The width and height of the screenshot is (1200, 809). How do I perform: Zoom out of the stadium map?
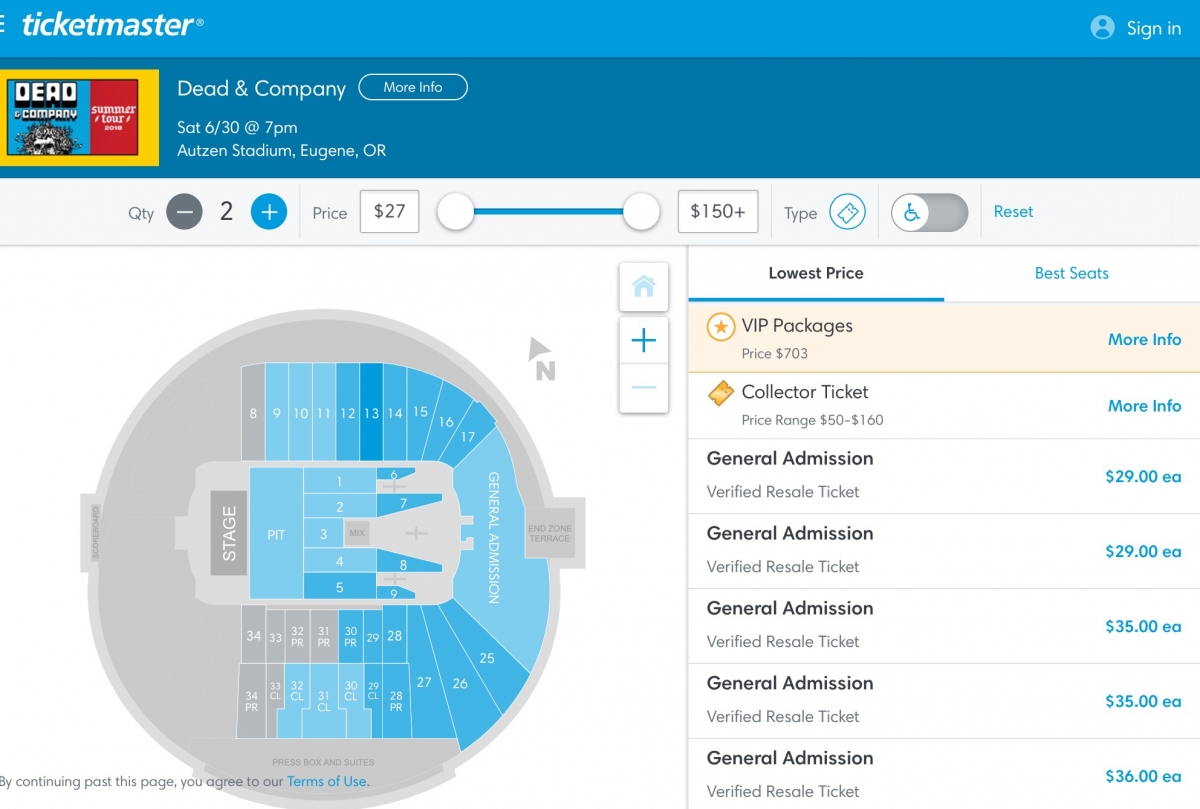[x=643, y=388]
